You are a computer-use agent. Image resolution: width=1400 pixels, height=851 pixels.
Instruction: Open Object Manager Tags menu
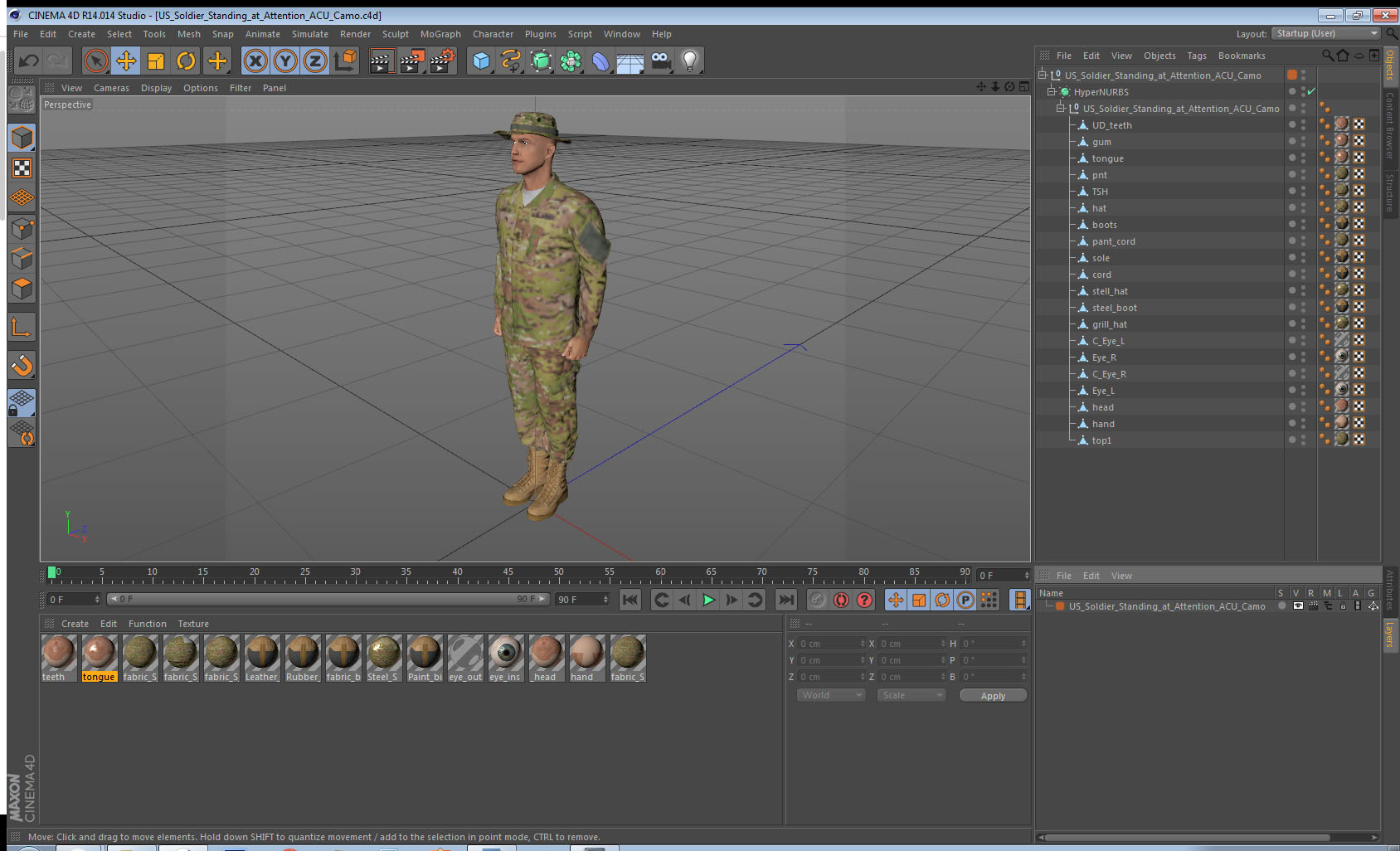[1197, 56]
